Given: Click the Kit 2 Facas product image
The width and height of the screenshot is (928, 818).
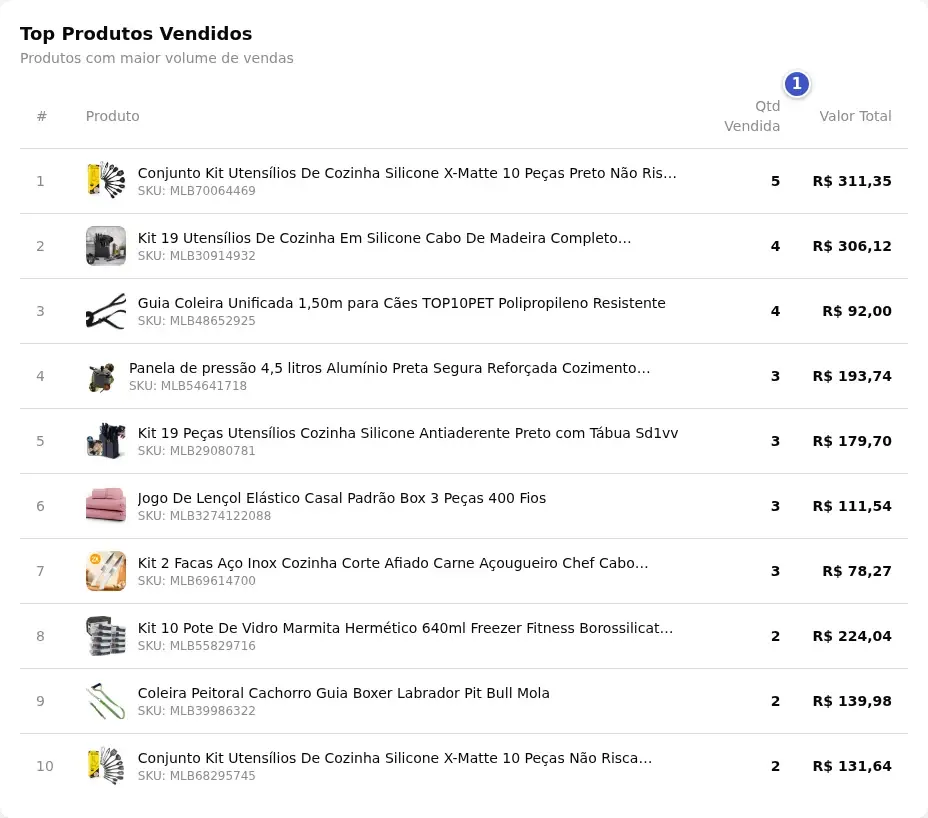Looking at the screenshot, I should pyautogui.click(x=106, y=571).
